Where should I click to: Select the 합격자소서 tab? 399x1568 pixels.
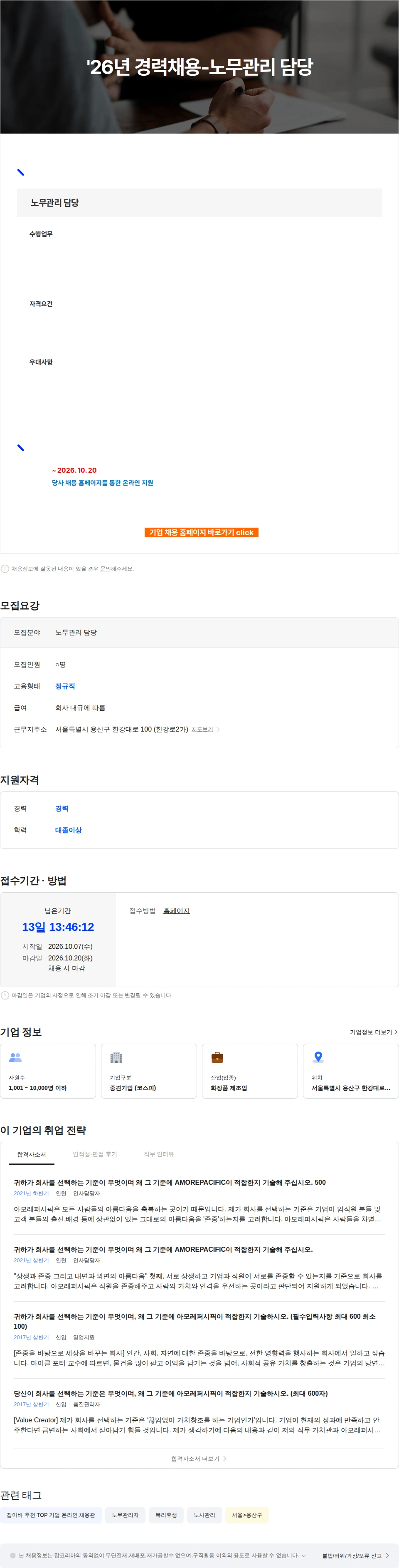coord(32,1154)
